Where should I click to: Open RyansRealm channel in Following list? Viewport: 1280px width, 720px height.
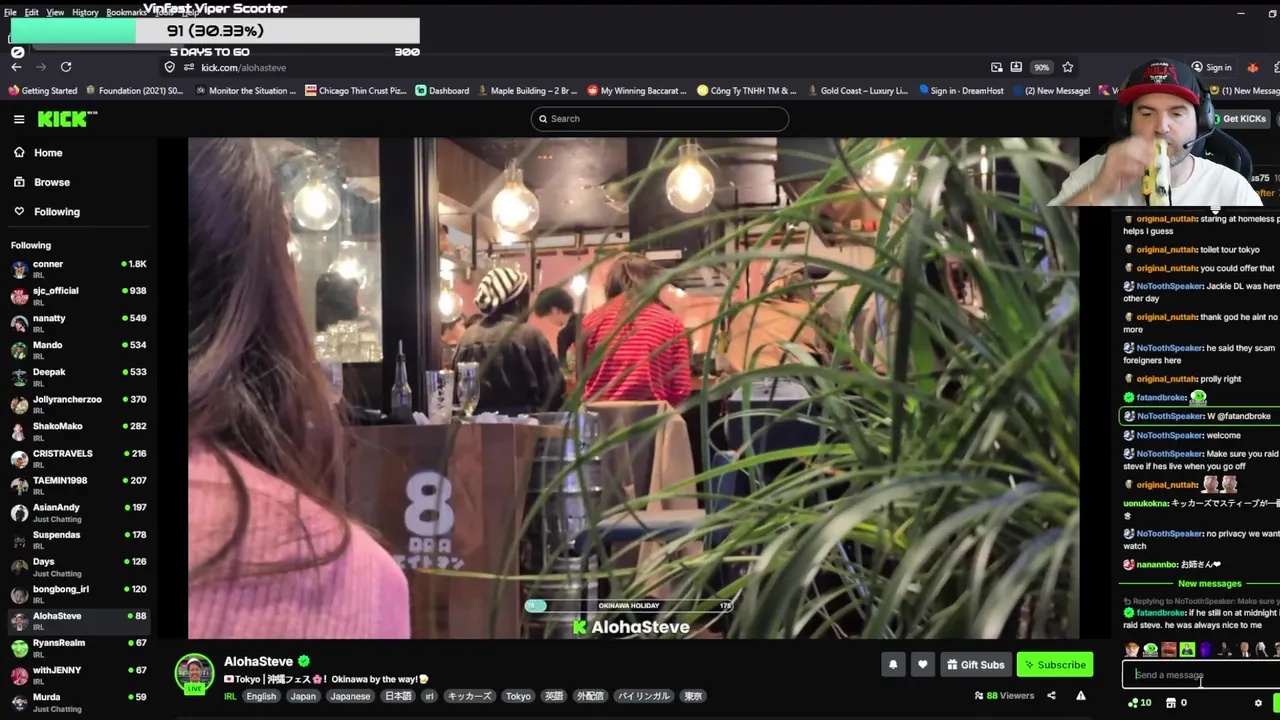pyautogui.click(x=78, y=647)
